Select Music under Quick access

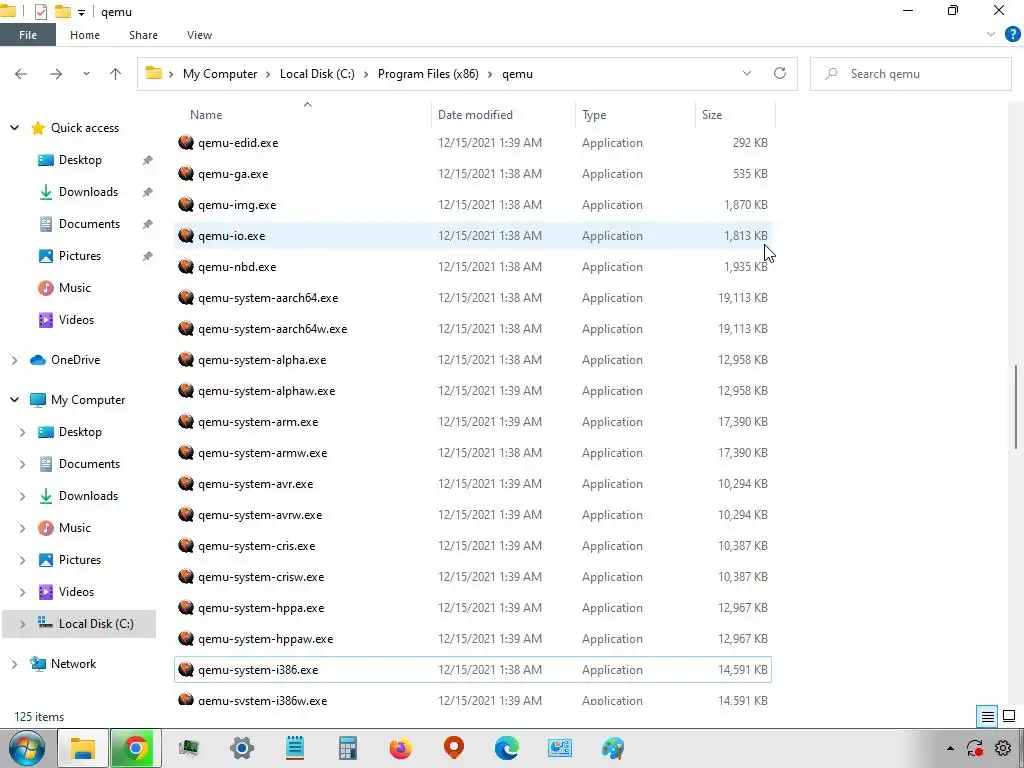[x=74, y=288]
